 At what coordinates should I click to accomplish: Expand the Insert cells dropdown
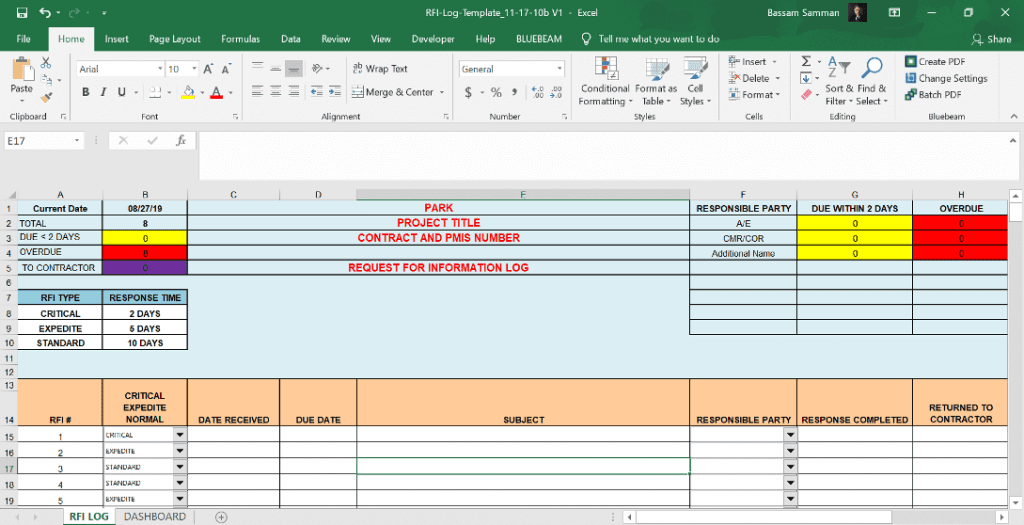[x=775, y=62]
